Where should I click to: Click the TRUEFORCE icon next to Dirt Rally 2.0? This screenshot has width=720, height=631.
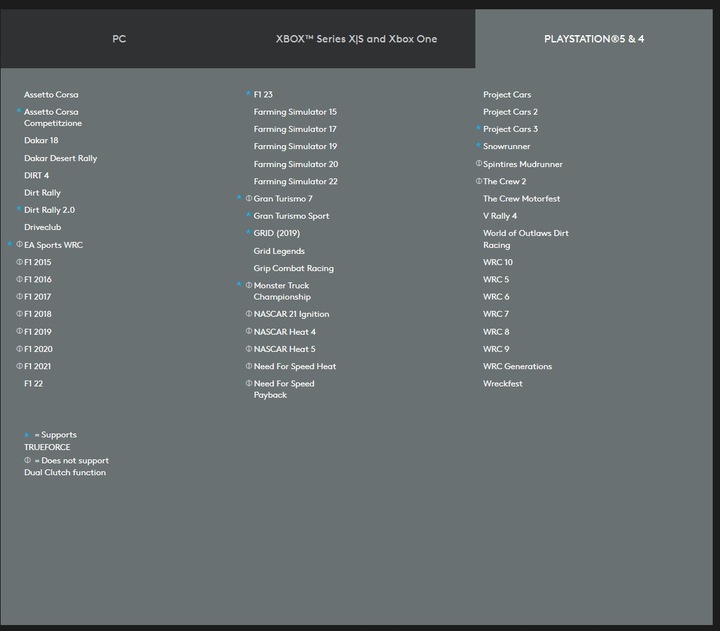tap(19, 210)
